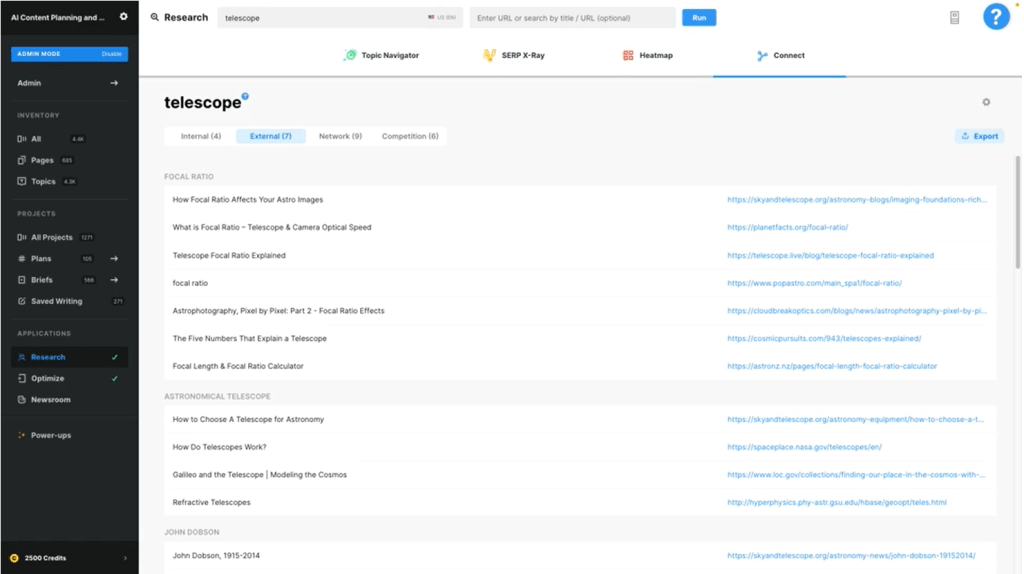Click the Topic Navigator icon
Viewport: 1024px width, 574px height.
pyautogui.click(x=350, y=56)
